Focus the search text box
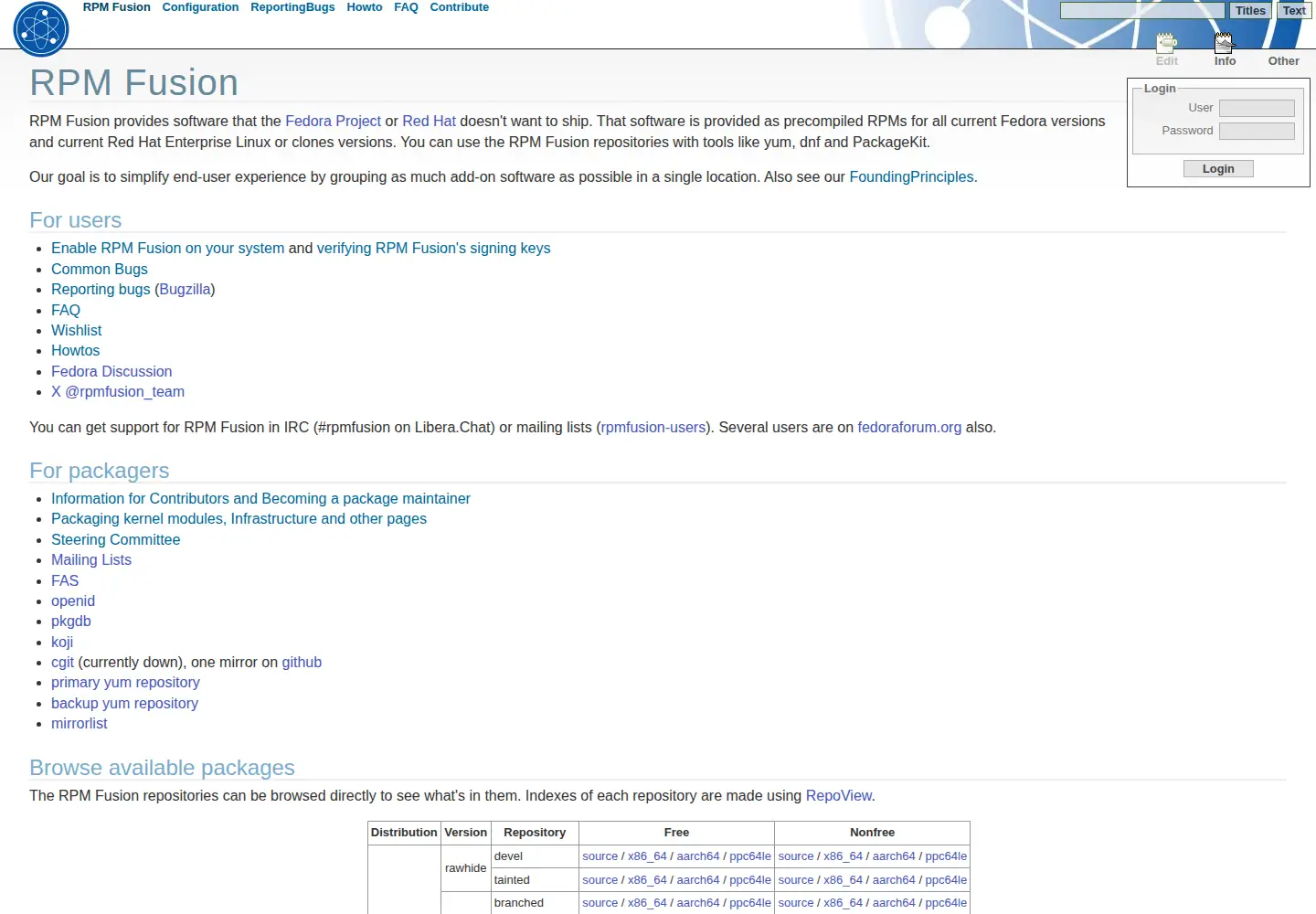 (1142, 11)
